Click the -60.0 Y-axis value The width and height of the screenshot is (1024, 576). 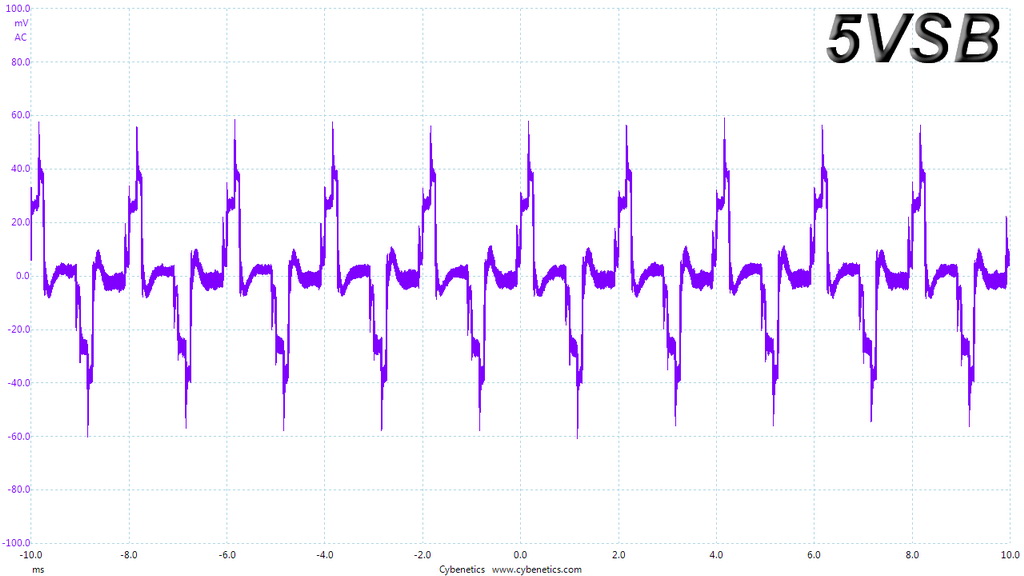pos(19,436)
